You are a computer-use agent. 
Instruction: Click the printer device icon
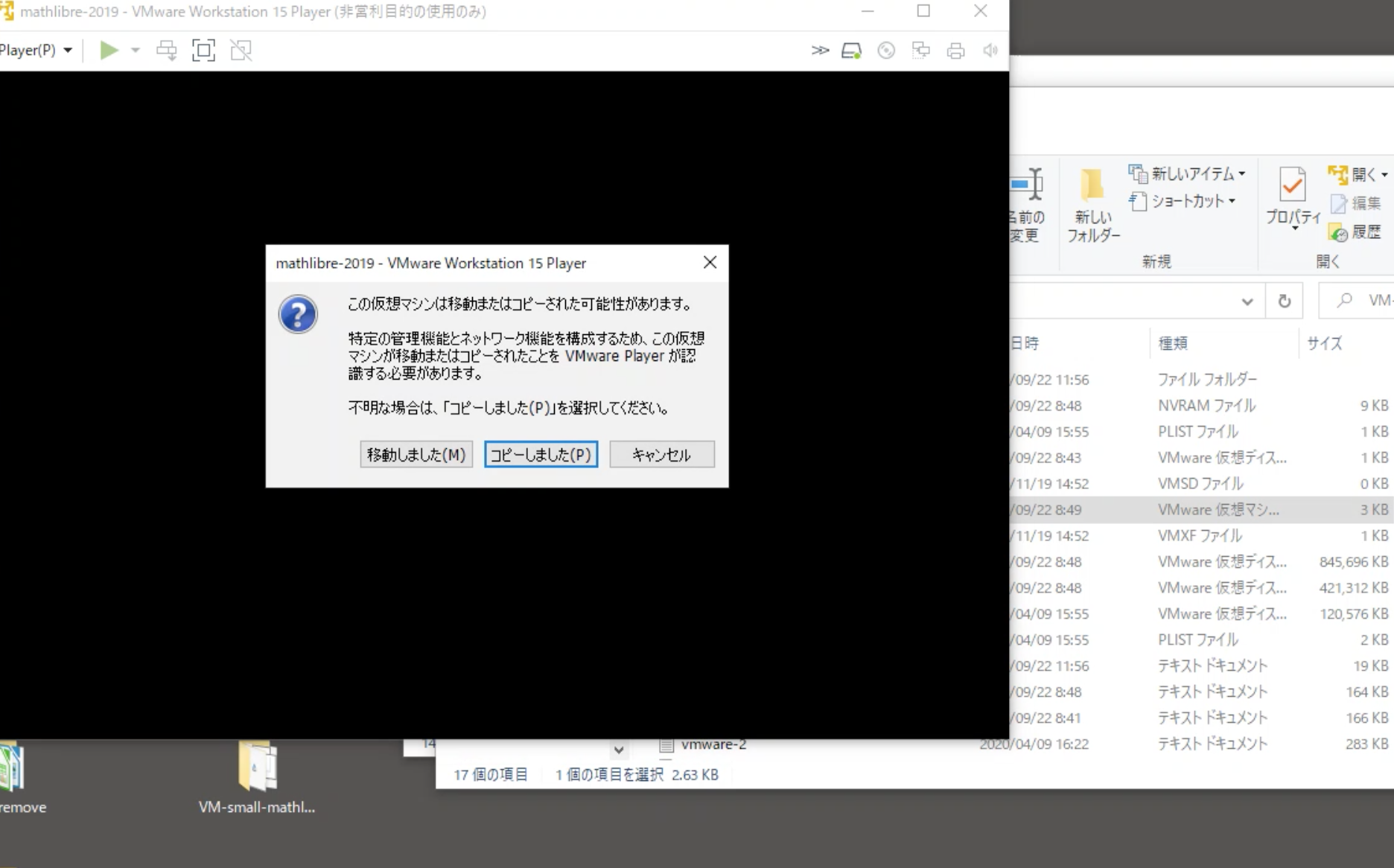[955, 50]
